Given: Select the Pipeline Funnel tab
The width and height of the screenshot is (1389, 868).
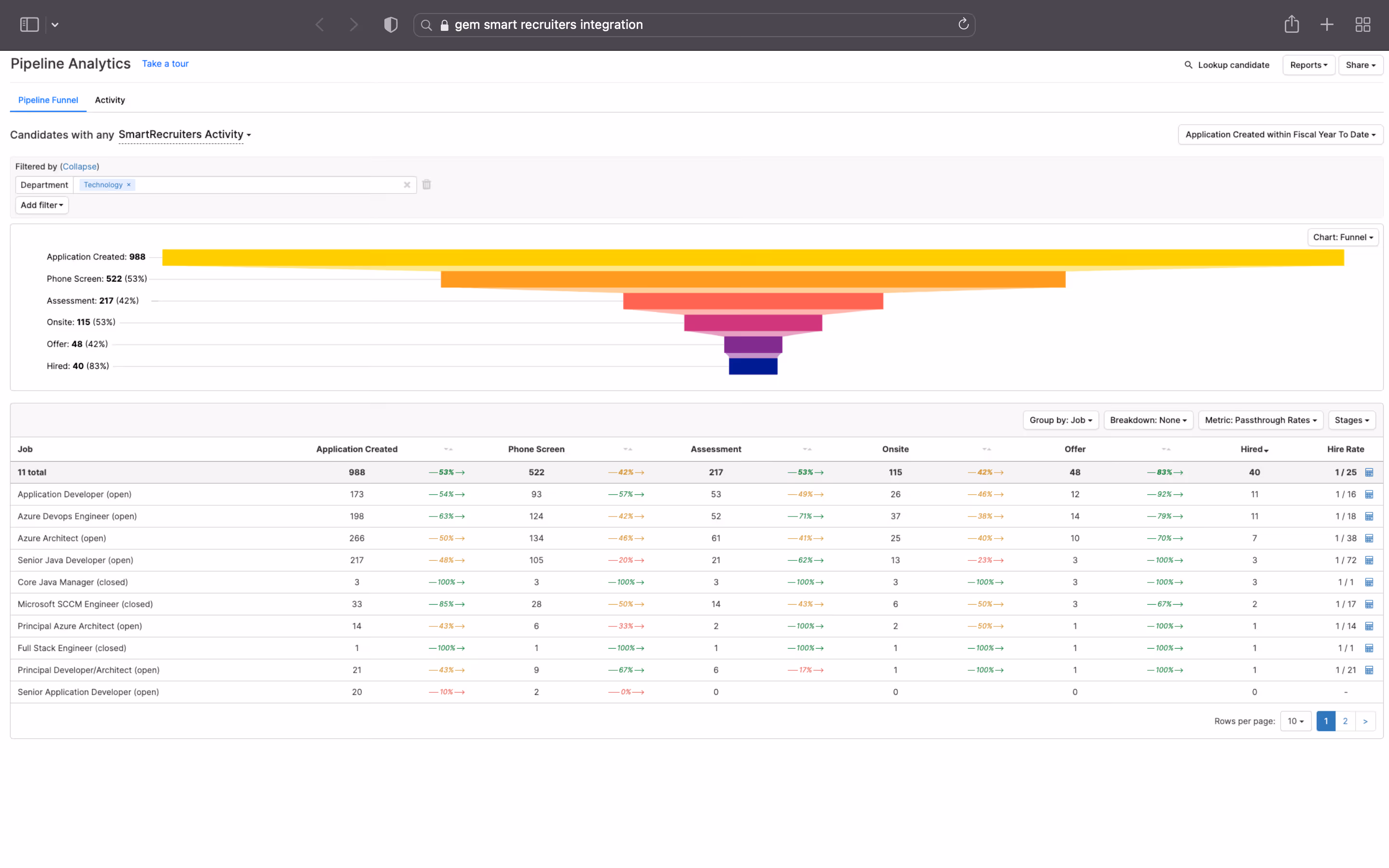Looking at the screenshot, I should coord(48,100).
